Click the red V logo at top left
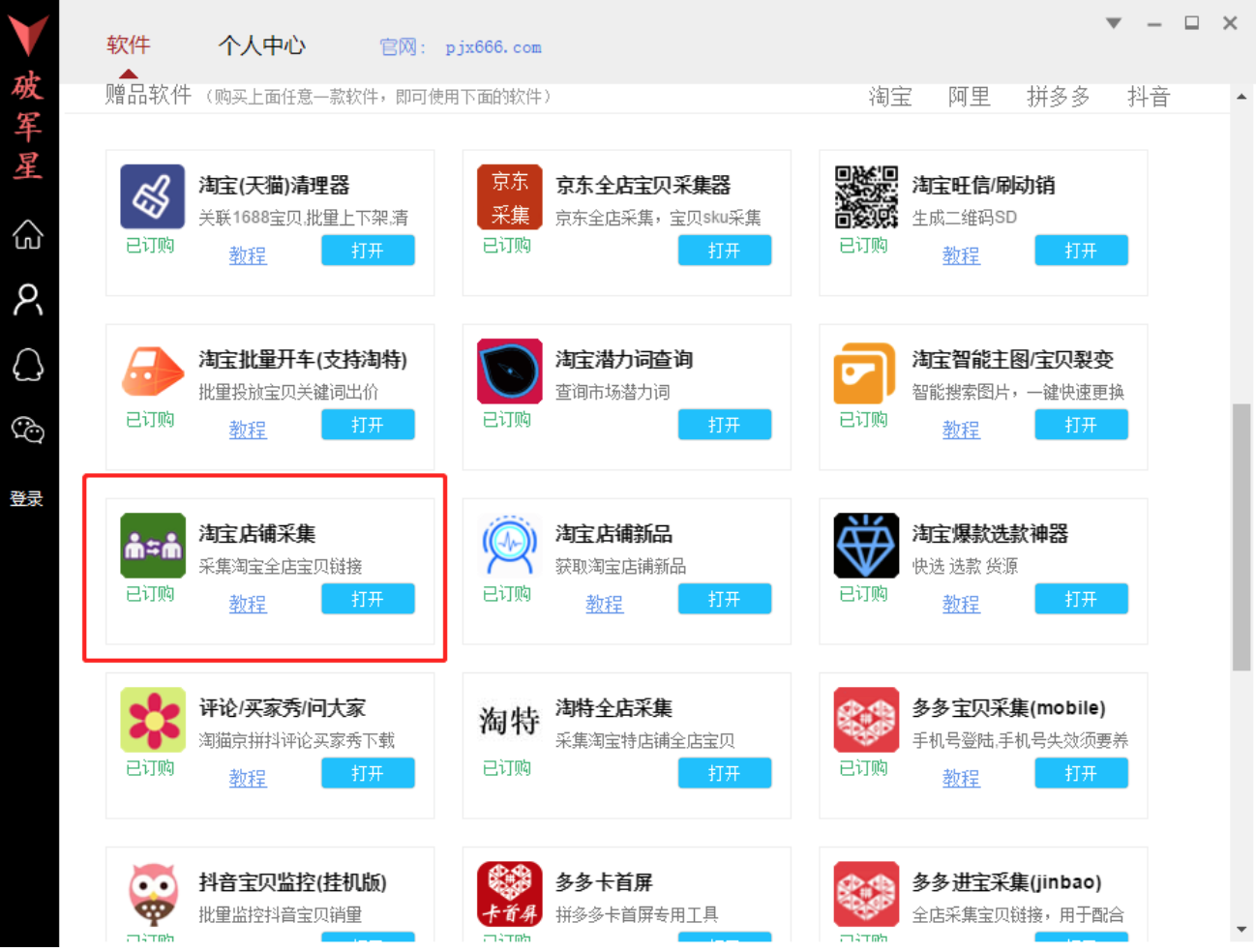The image size is (1256, 952). tap(28, 35)
